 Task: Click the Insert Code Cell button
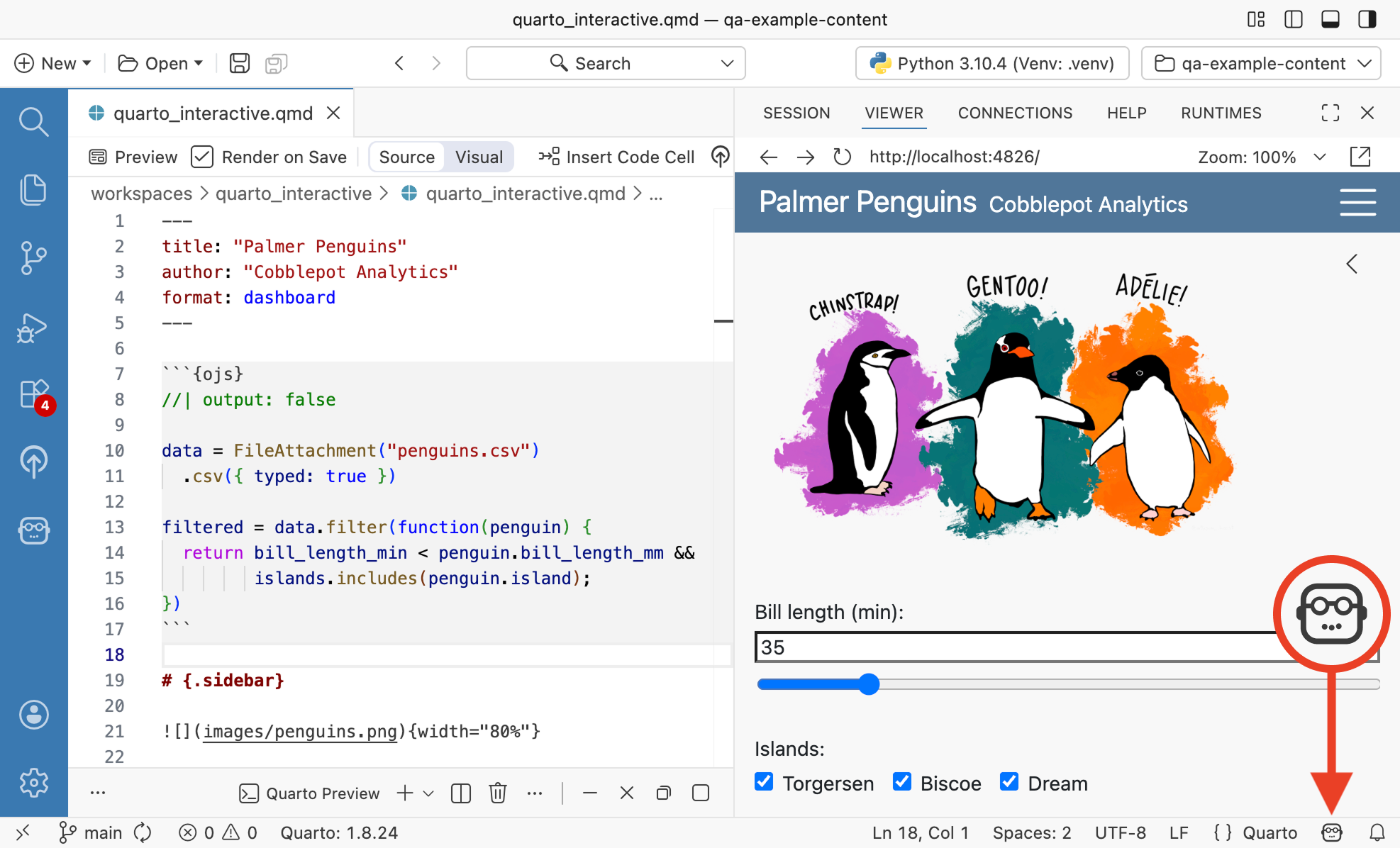coord(616,157)
